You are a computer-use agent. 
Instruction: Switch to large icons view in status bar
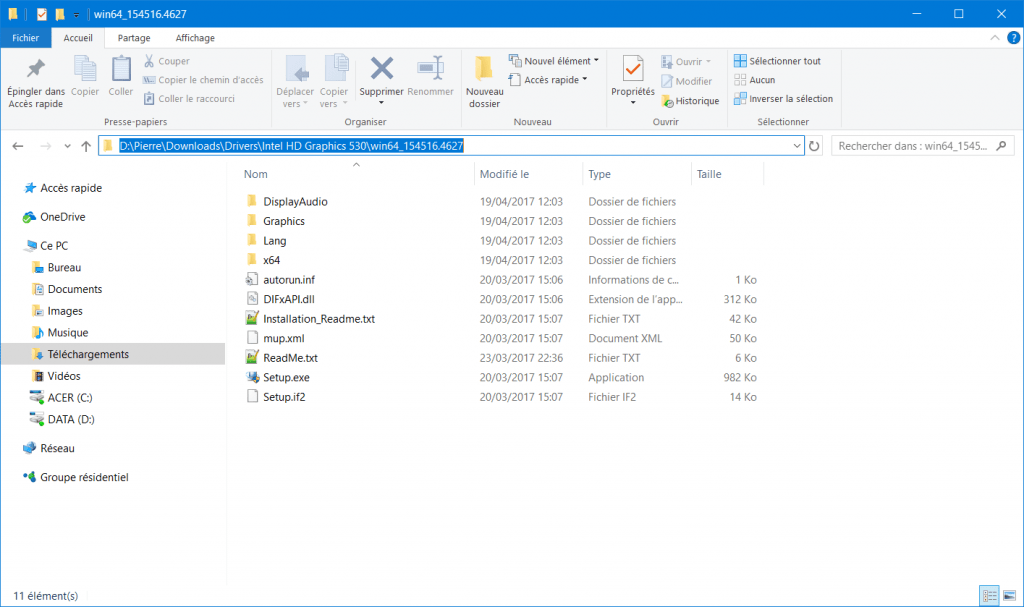pyautogui.click(x=1010, y=595)
